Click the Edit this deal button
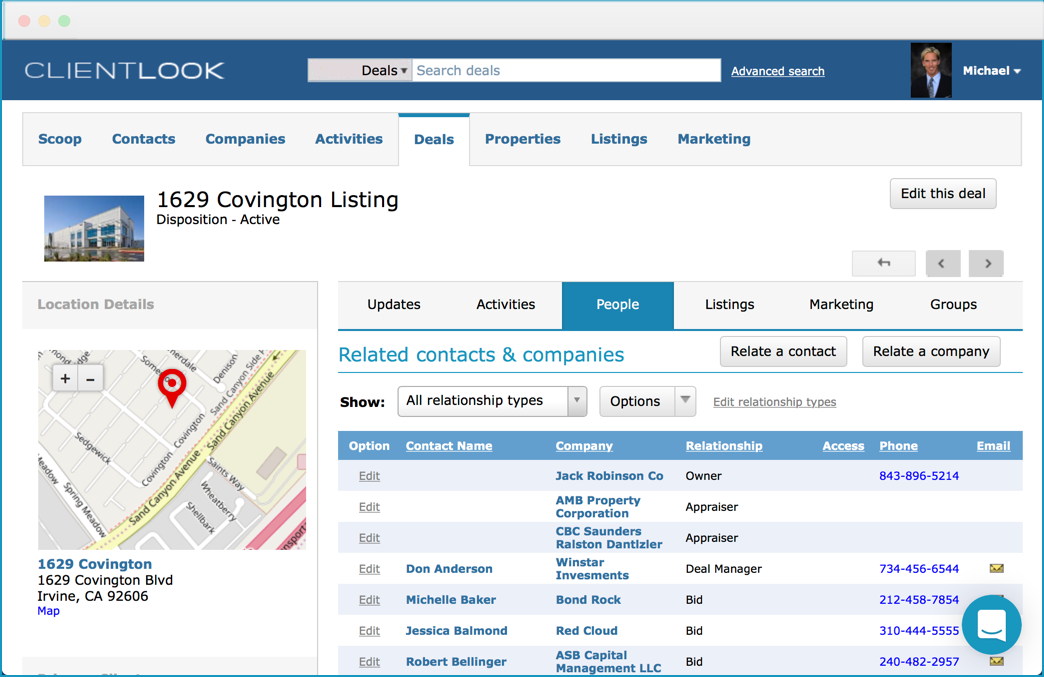Screen dimensions: 1044x677 click(x=942, y=193)
